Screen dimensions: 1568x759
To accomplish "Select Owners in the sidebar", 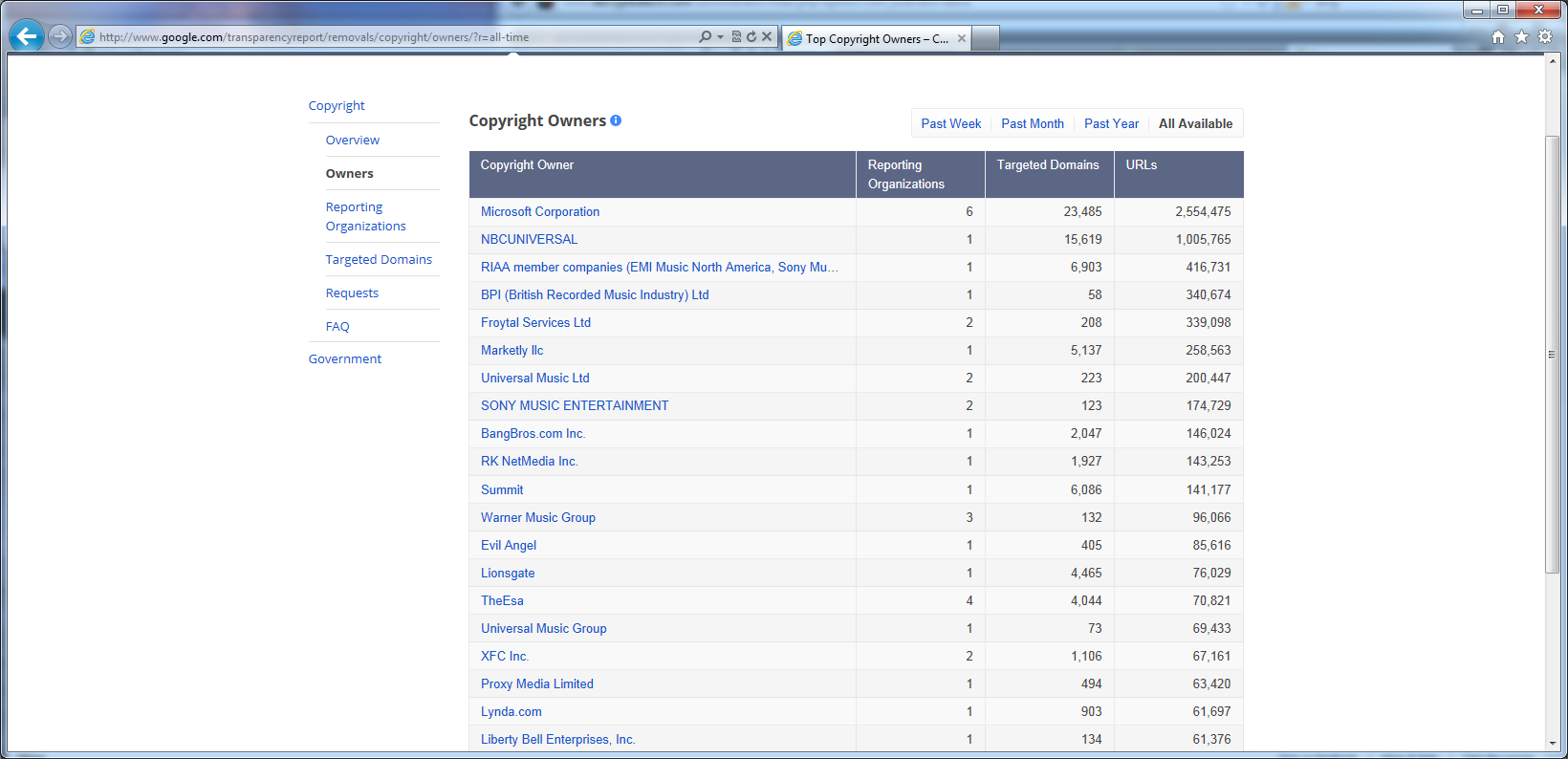I will (x=350, y=173).
